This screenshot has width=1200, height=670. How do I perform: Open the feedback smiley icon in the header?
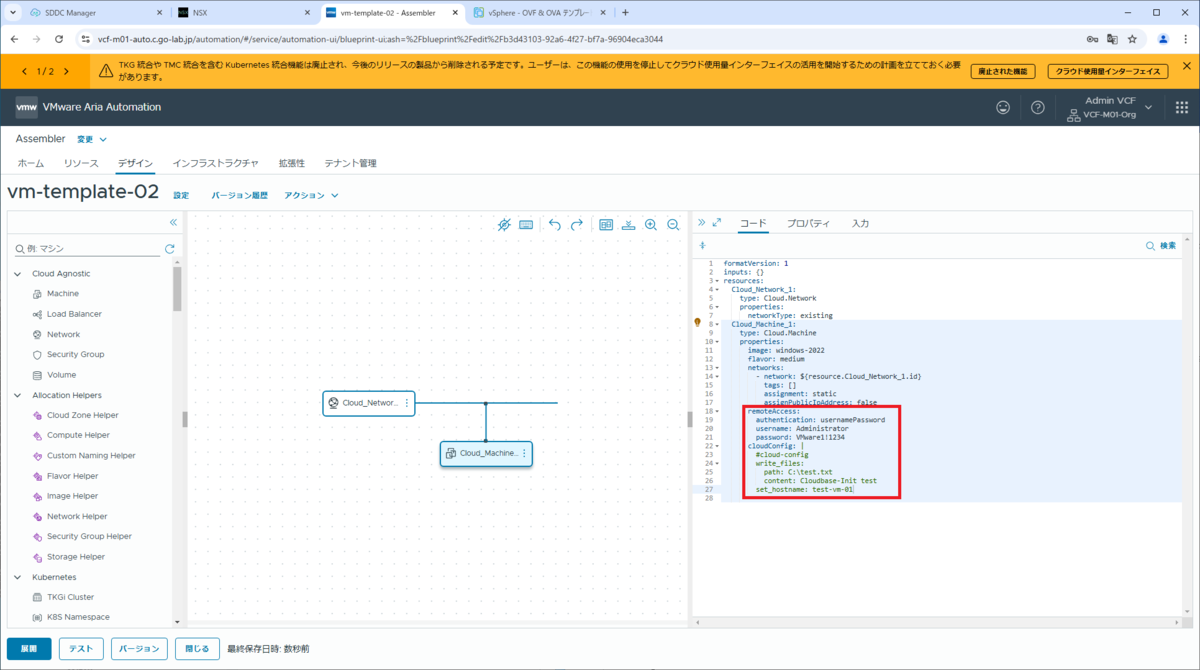click(x=1003, y=107)
